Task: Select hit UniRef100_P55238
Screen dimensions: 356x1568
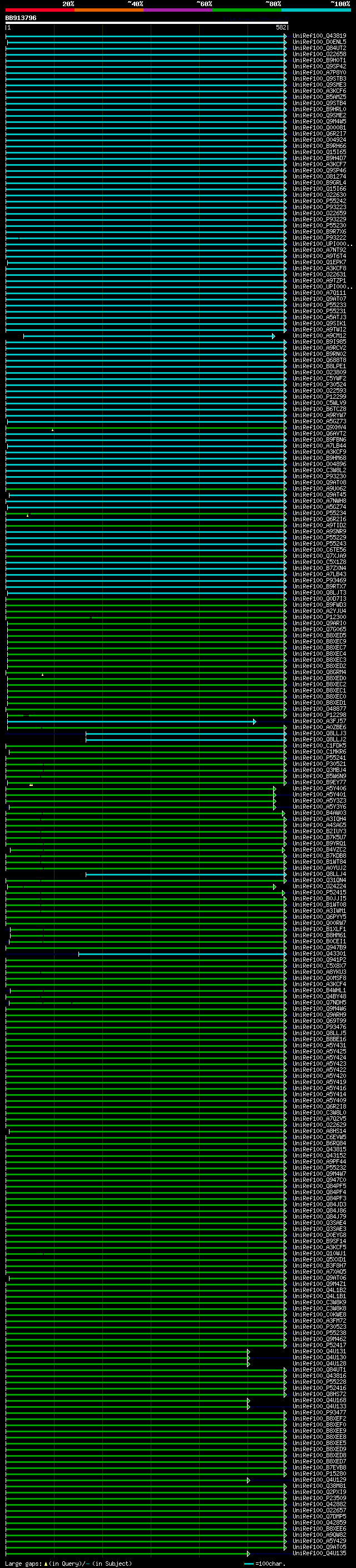Action: (x=319, y=1334)
